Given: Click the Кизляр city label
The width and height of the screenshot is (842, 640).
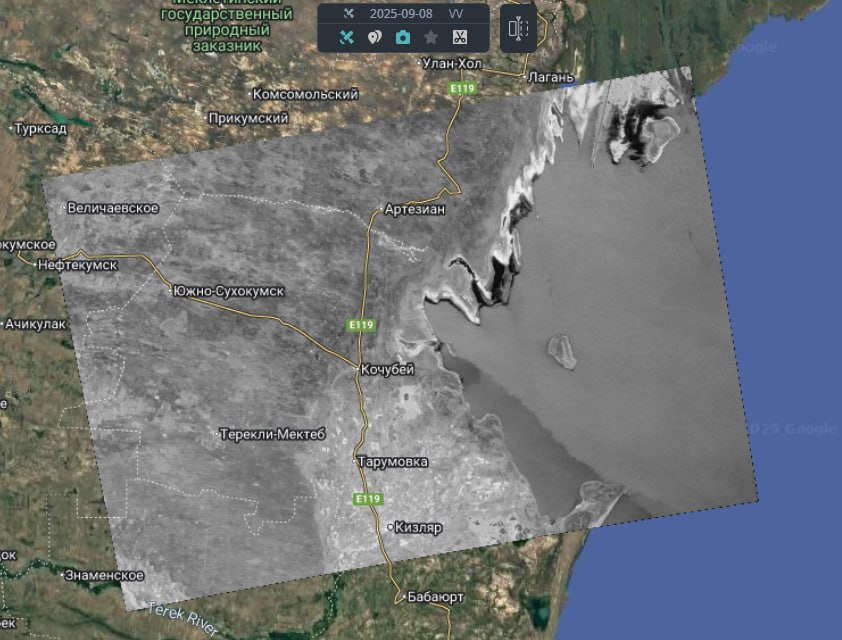Looking at the screenshot, I should pos(417,527).
